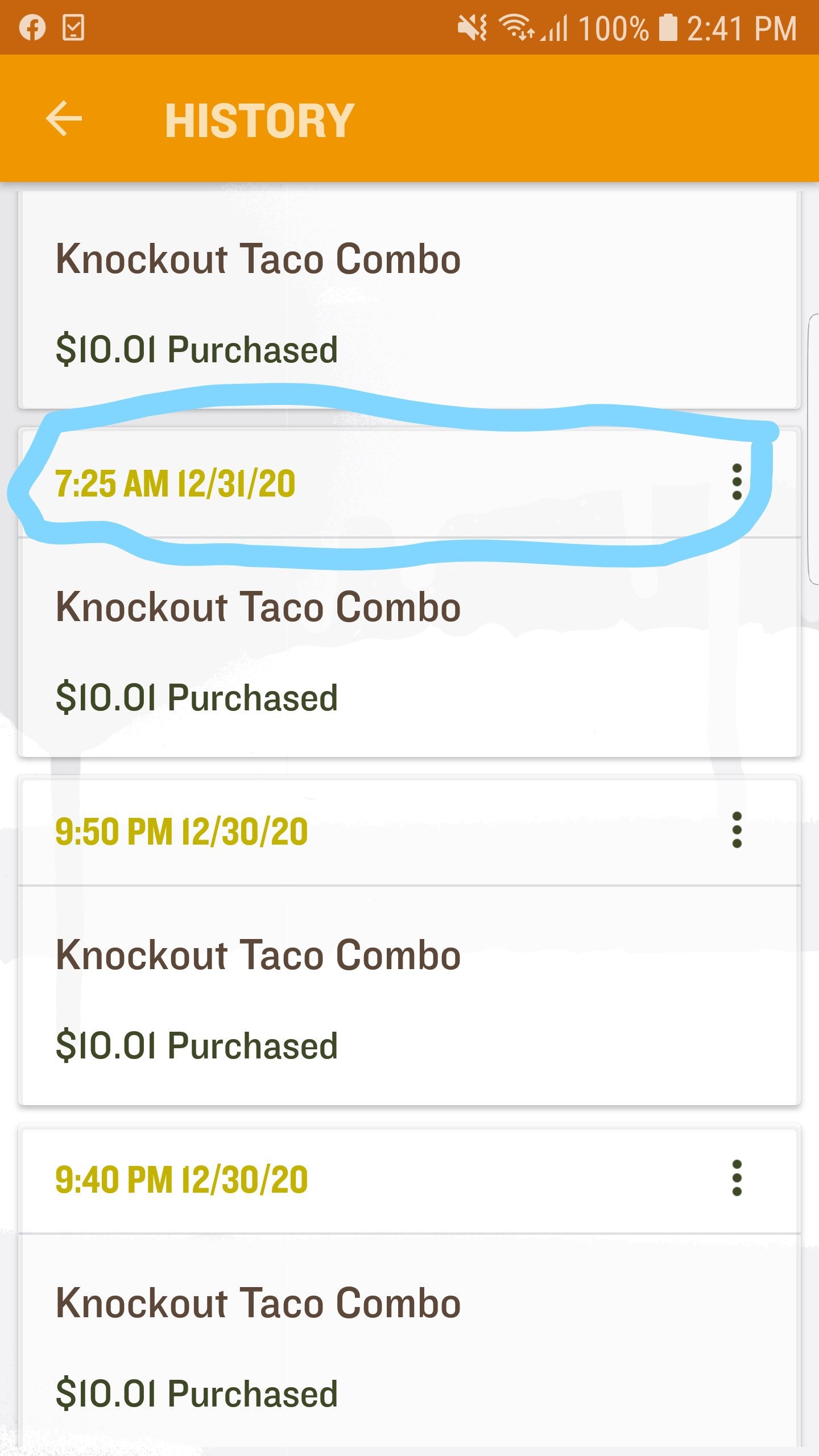Tap the muted sound icon in status bar

click(472, 28)
